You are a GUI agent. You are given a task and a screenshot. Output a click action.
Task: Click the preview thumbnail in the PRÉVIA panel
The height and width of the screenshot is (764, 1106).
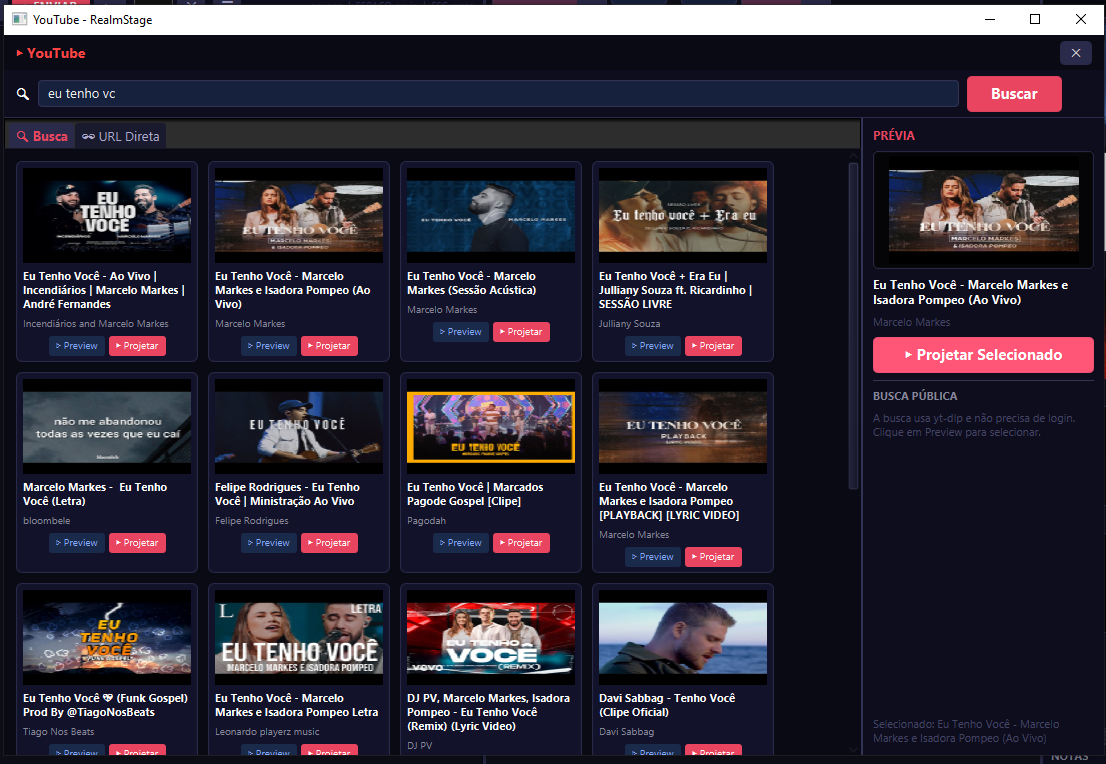[x=983, y=210]
